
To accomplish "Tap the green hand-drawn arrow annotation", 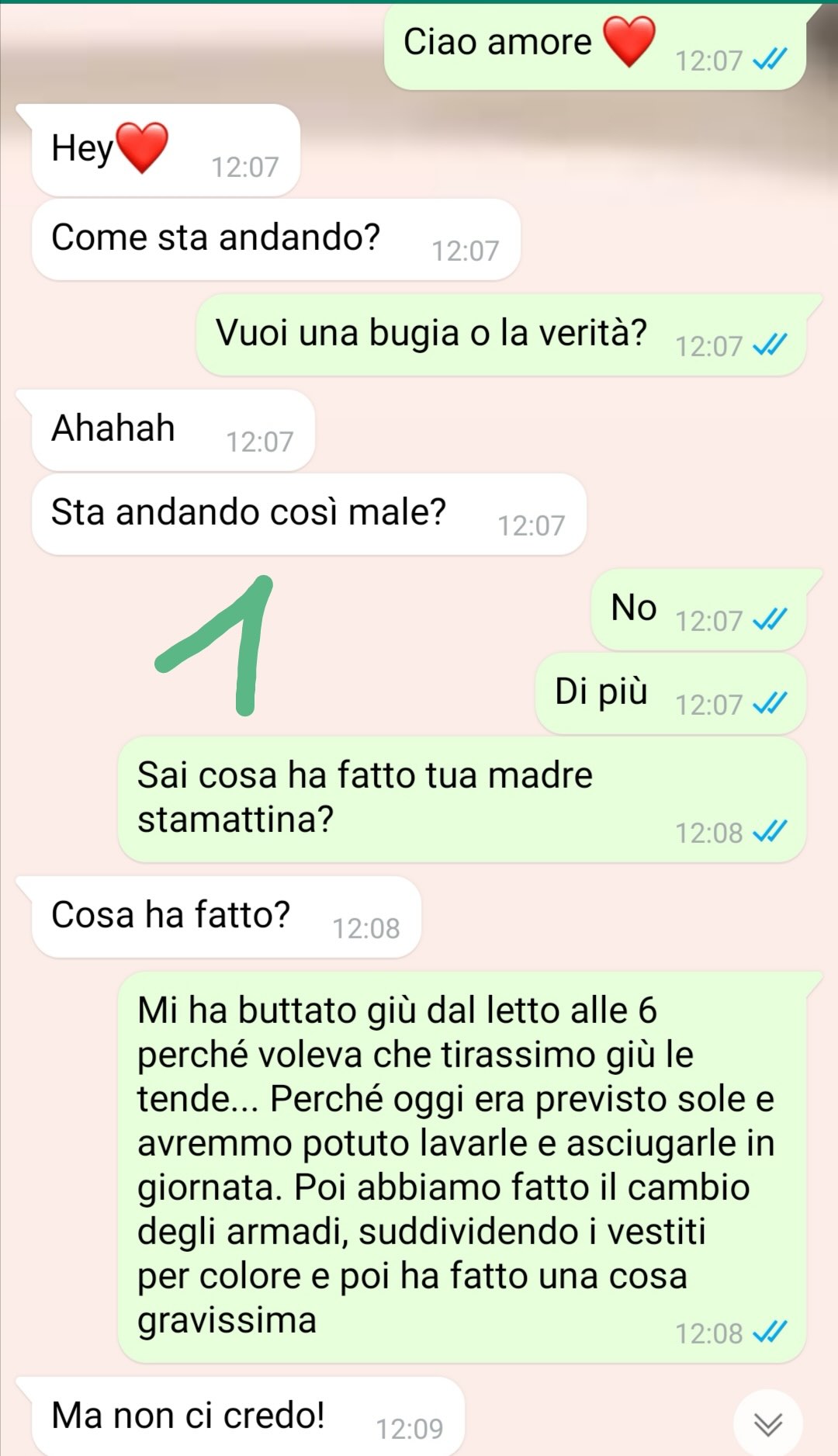I will (x=215, y=645).
